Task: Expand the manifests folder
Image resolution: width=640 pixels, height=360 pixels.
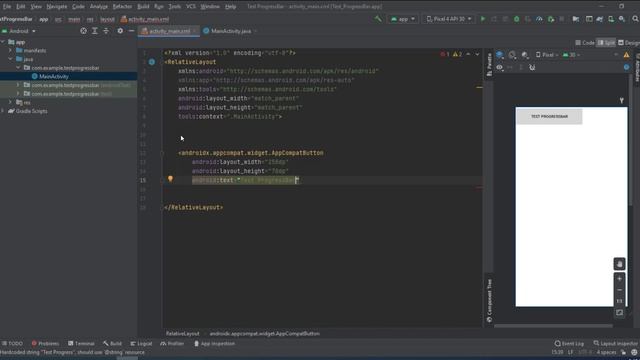Action: click(x=10, y=51)
